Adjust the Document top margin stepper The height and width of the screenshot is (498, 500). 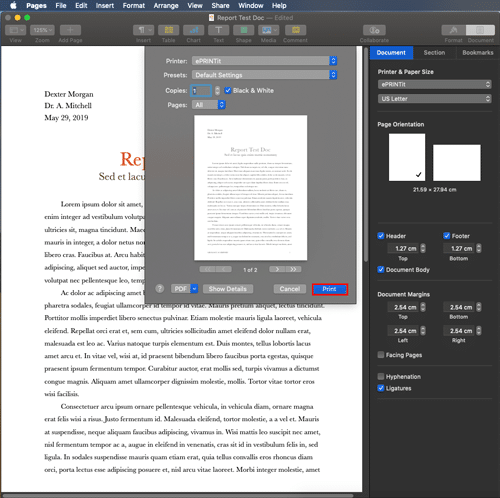point(423,307)
